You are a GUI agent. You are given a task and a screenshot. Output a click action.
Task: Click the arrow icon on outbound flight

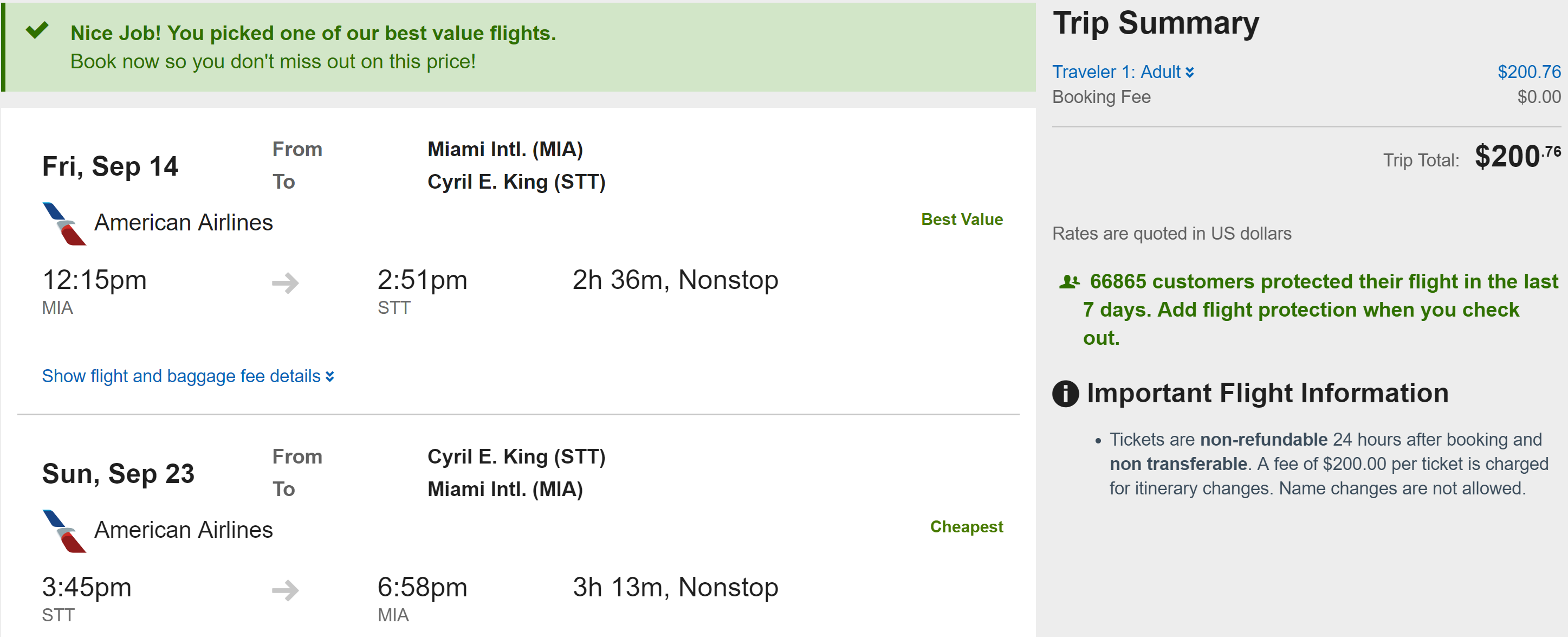pos(285,282)
